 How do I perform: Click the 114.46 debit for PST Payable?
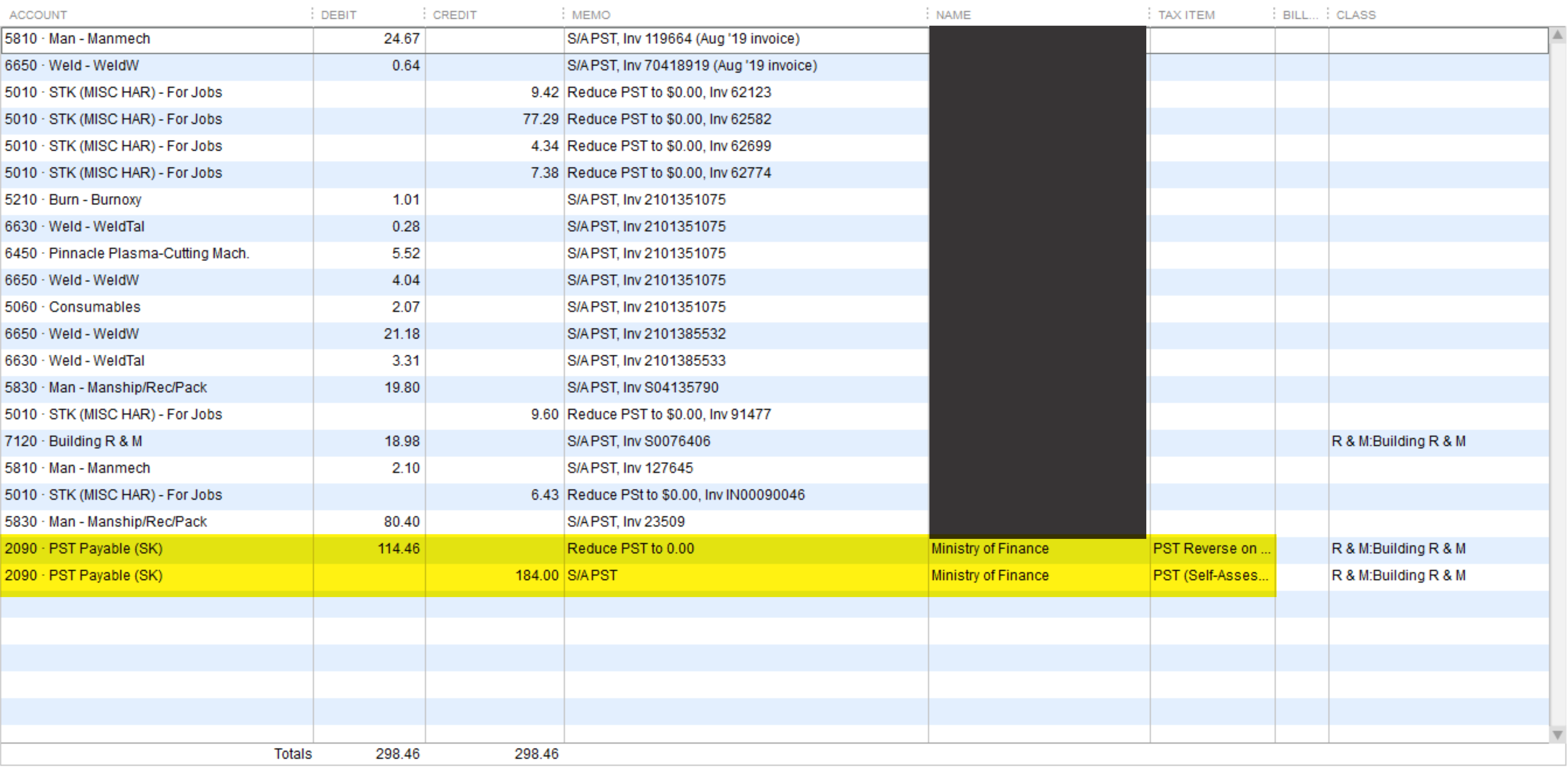point(398,549)
